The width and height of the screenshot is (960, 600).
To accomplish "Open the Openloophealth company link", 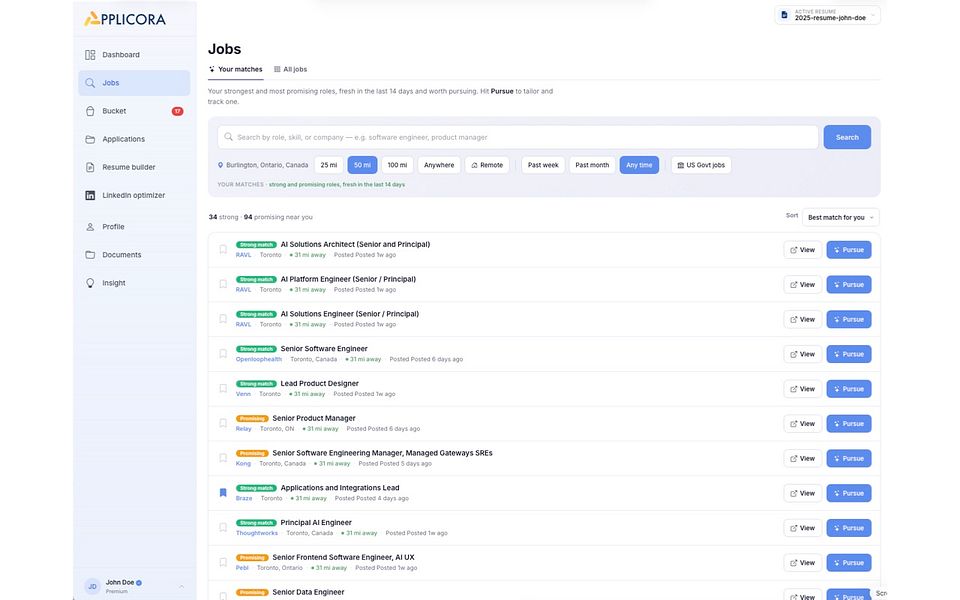I will (x=259, y=359).
